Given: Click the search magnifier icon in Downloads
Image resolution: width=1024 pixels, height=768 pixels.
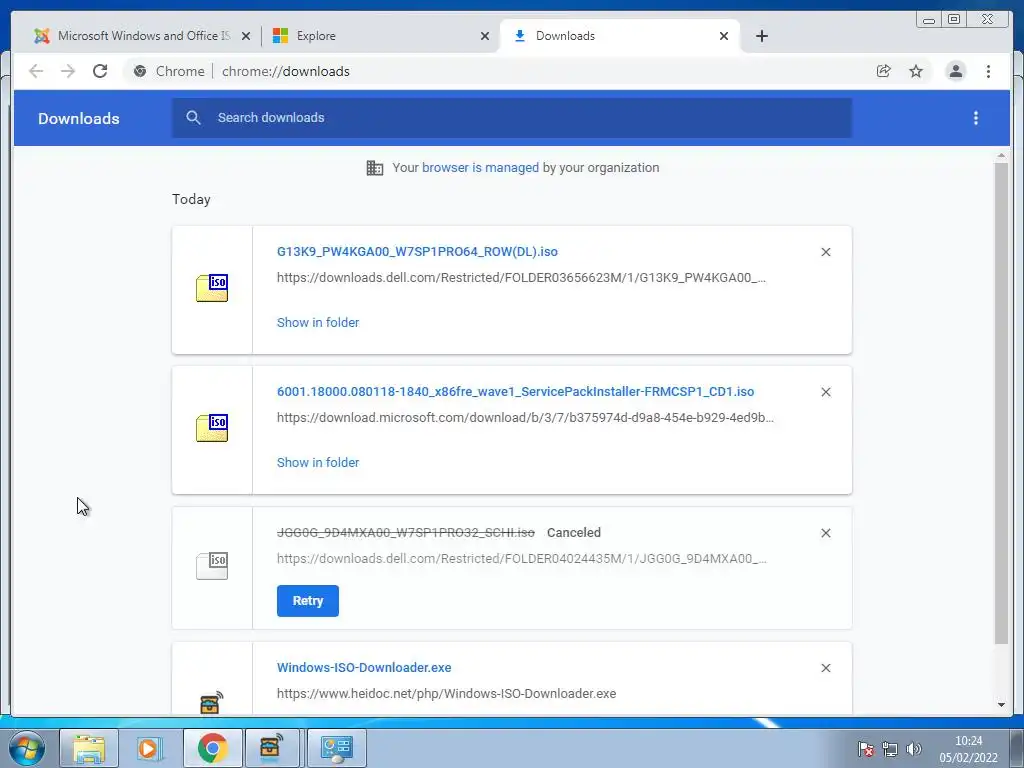Looking at the screenshot, I should [x=193, y=118].
